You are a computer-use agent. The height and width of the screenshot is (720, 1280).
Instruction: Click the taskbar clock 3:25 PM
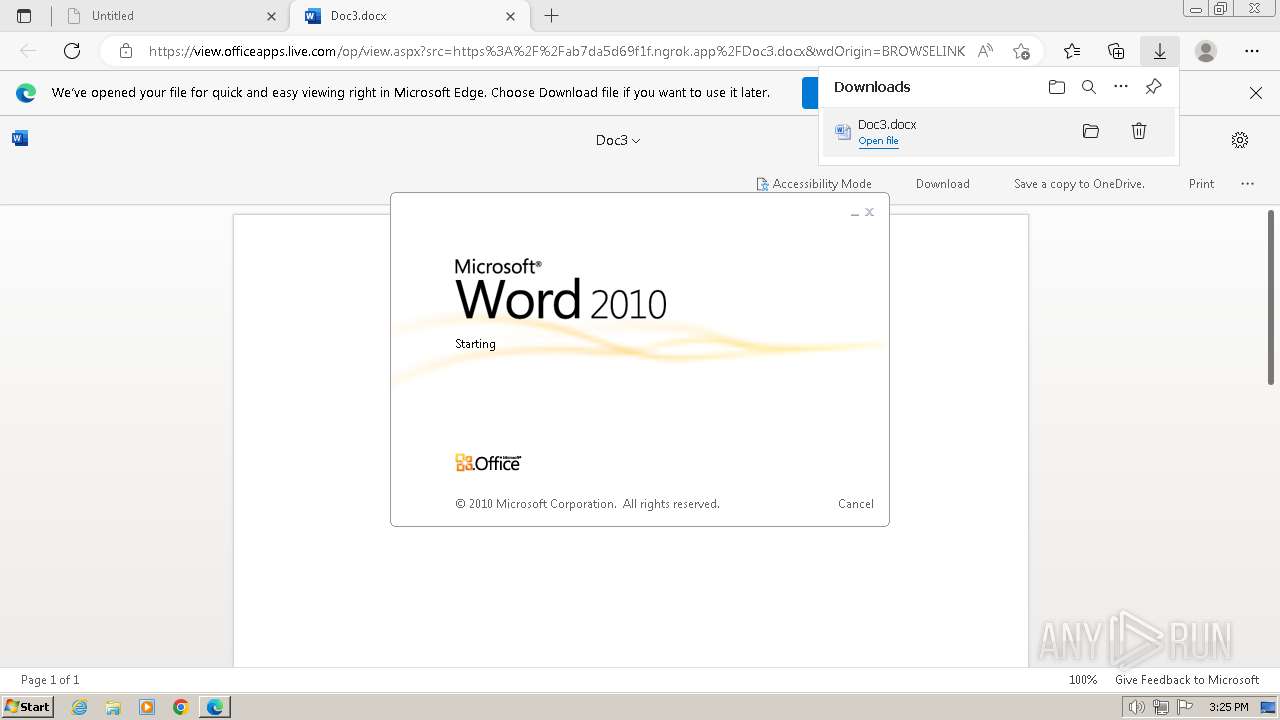click(x=1229, y=707)
